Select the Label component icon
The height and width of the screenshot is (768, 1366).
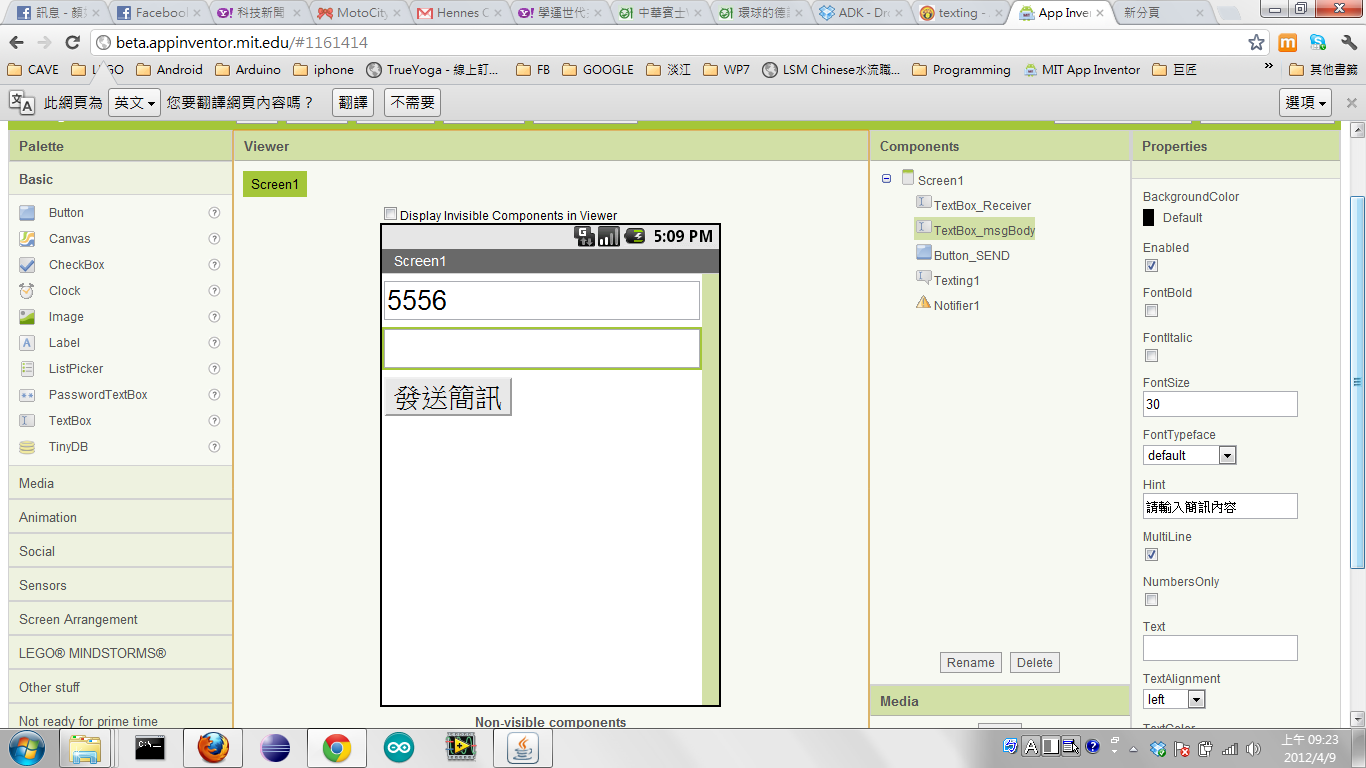(27, 343)
